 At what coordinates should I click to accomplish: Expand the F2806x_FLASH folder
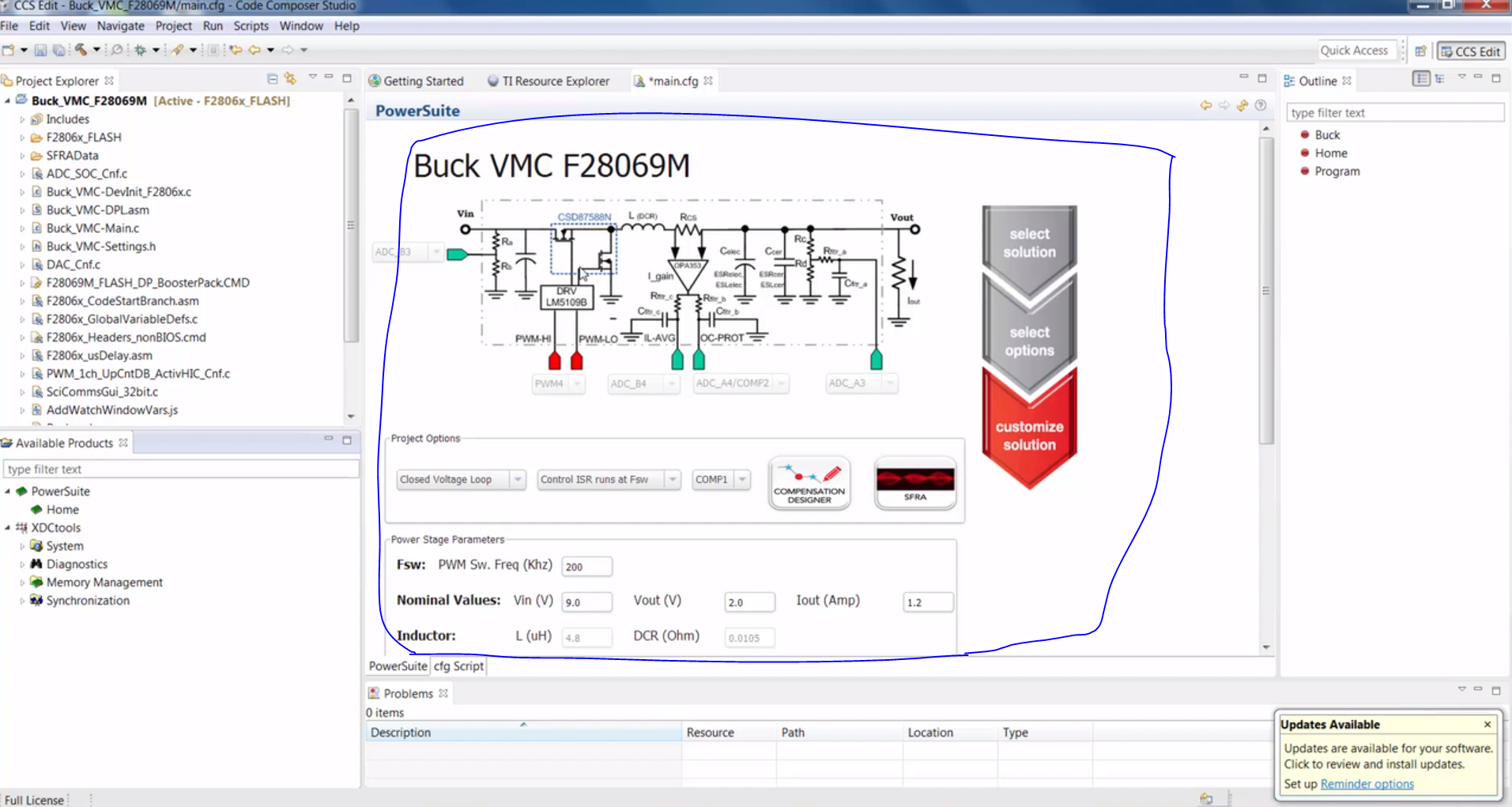click(22, 138)
